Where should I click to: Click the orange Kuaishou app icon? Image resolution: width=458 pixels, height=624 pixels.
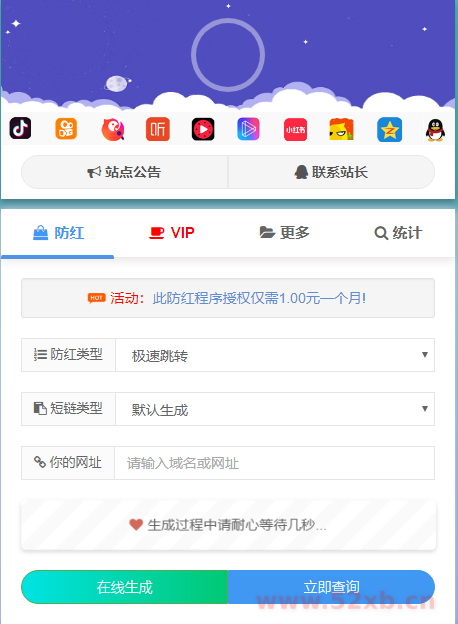(66, 129)
